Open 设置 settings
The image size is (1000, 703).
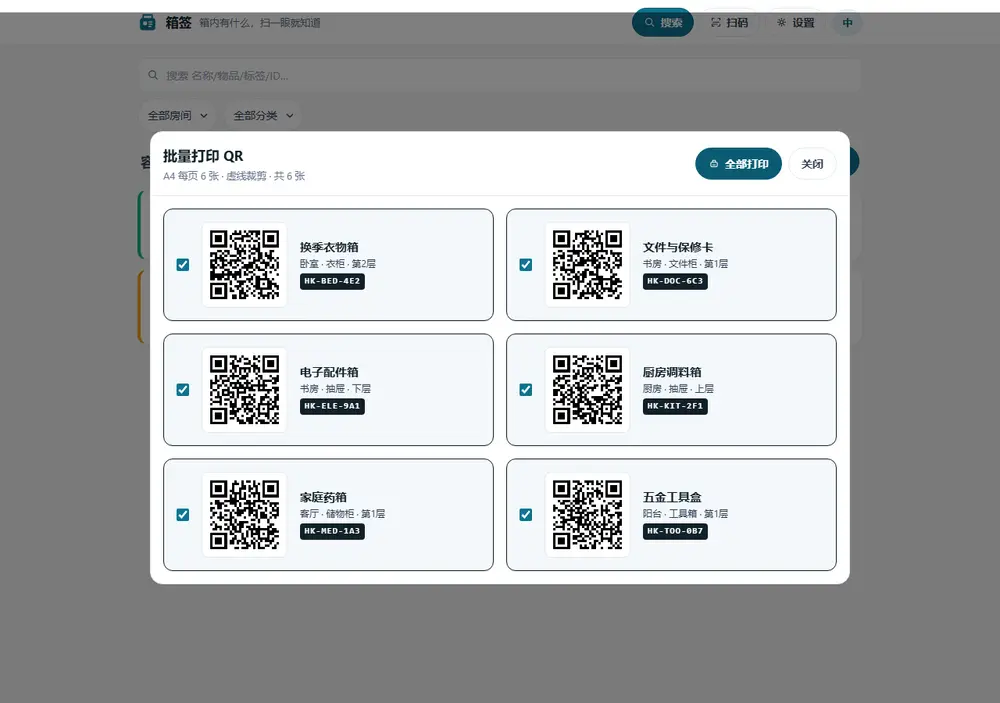795,22
